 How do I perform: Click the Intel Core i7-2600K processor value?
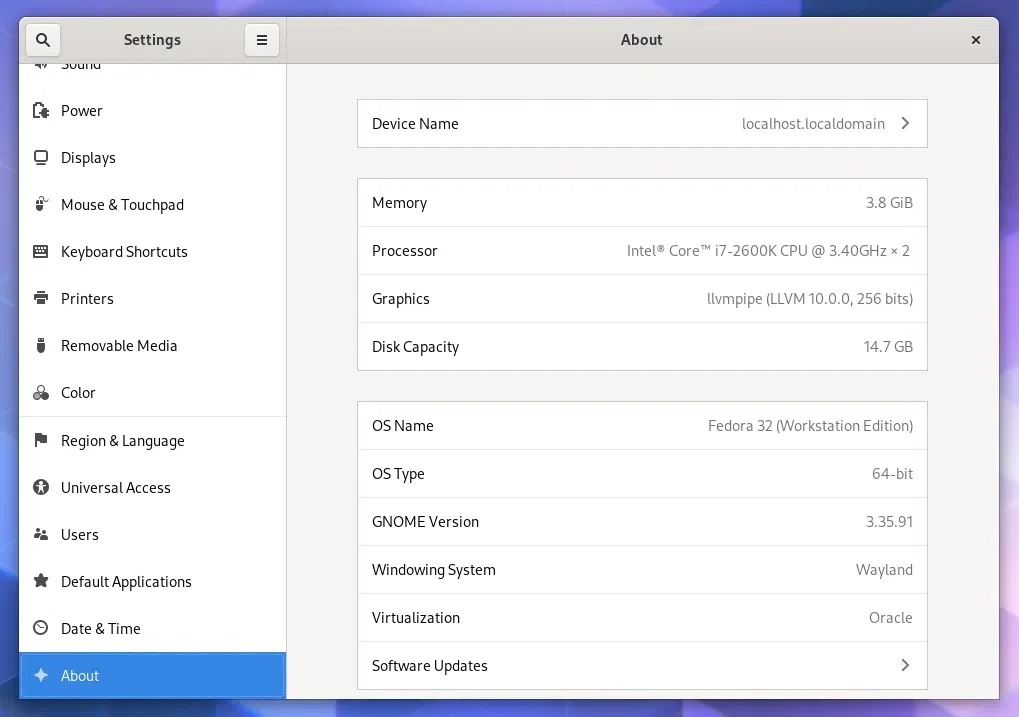tap(768, 251)
